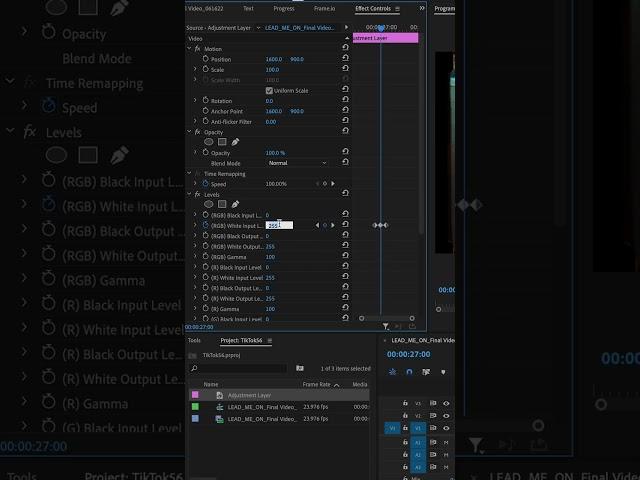Screen dimensions: 640x480
Task: Create ellipse mask under Levels in Effect Controls
Action: pos(209,204)
